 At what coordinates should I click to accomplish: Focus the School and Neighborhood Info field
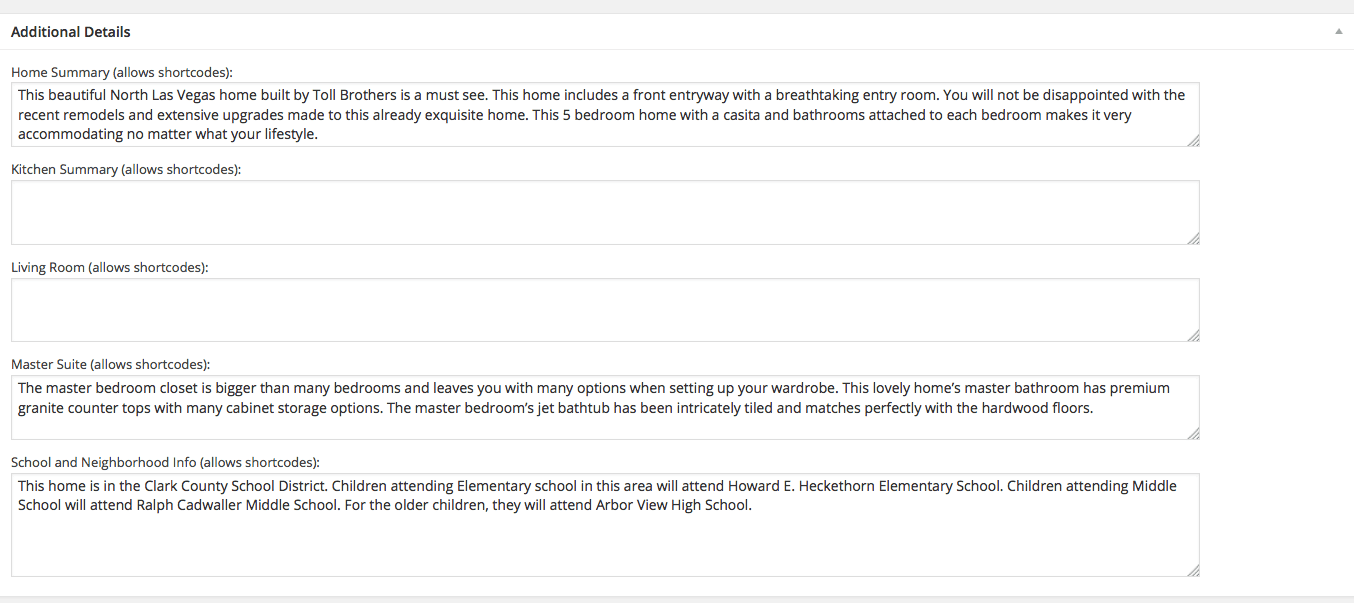click(x=605, y=525)
